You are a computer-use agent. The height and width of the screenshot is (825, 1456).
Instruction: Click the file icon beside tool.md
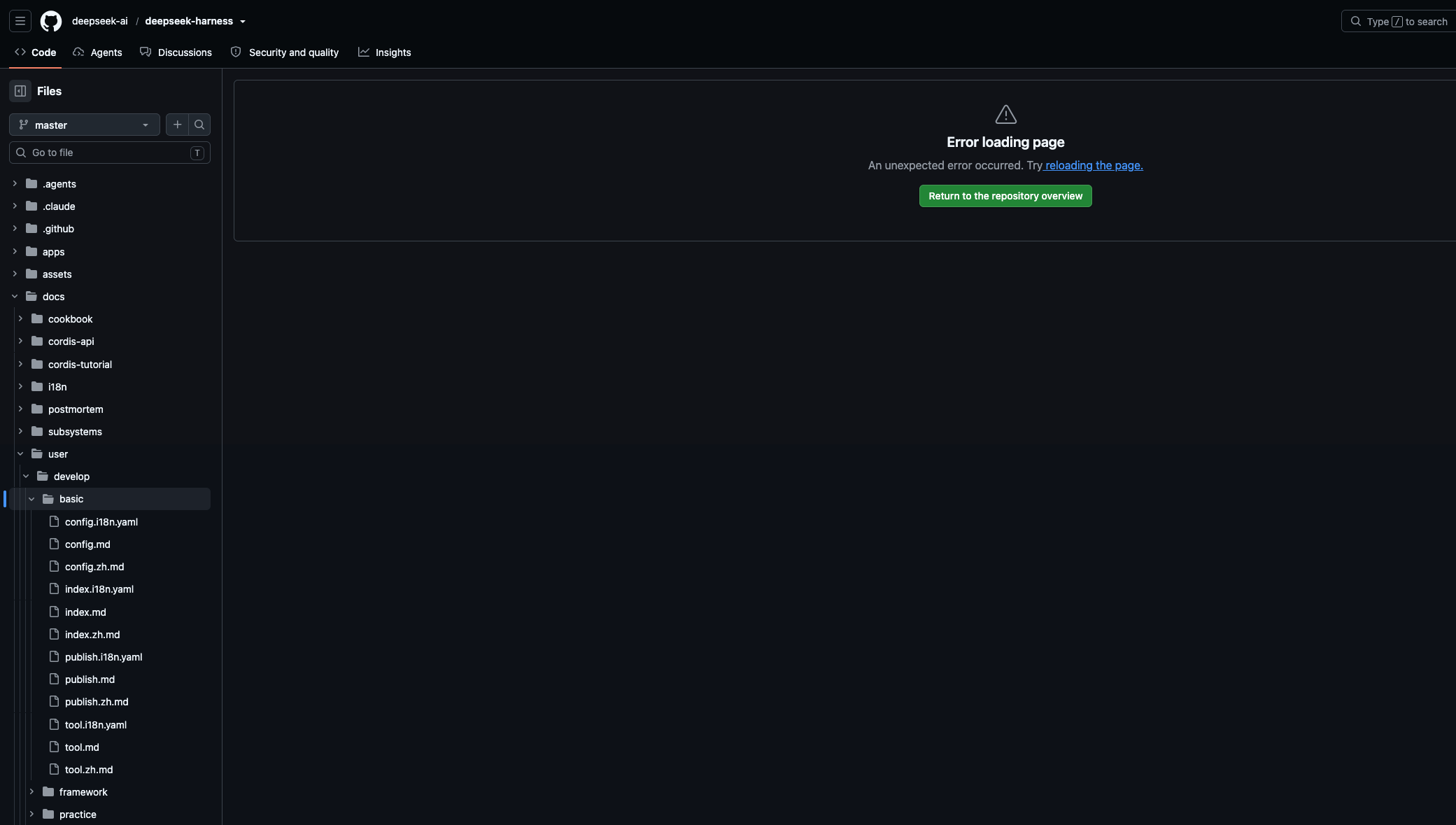click(54, 747)
